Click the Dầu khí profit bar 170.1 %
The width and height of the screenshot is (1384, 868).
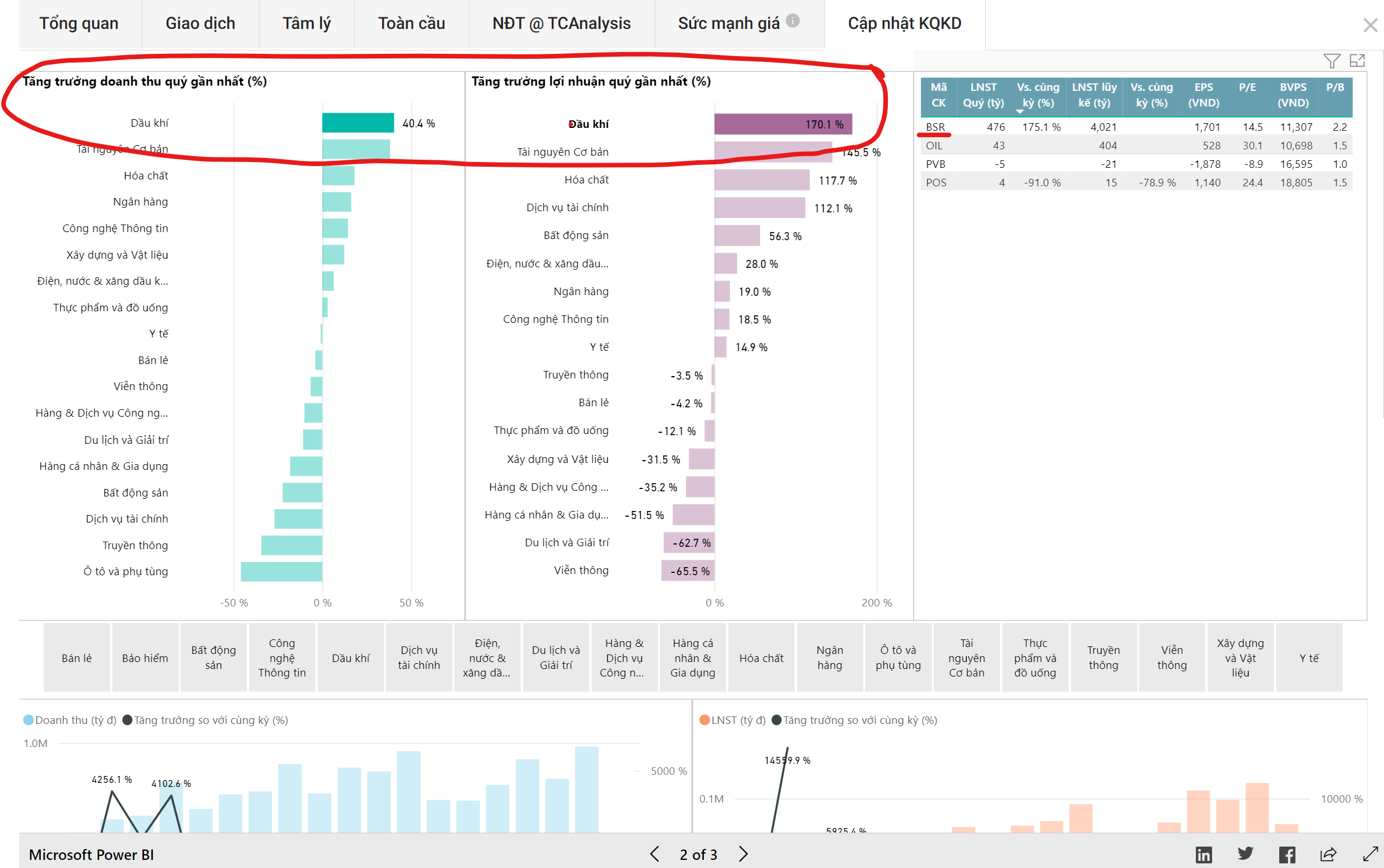point(783,124)
